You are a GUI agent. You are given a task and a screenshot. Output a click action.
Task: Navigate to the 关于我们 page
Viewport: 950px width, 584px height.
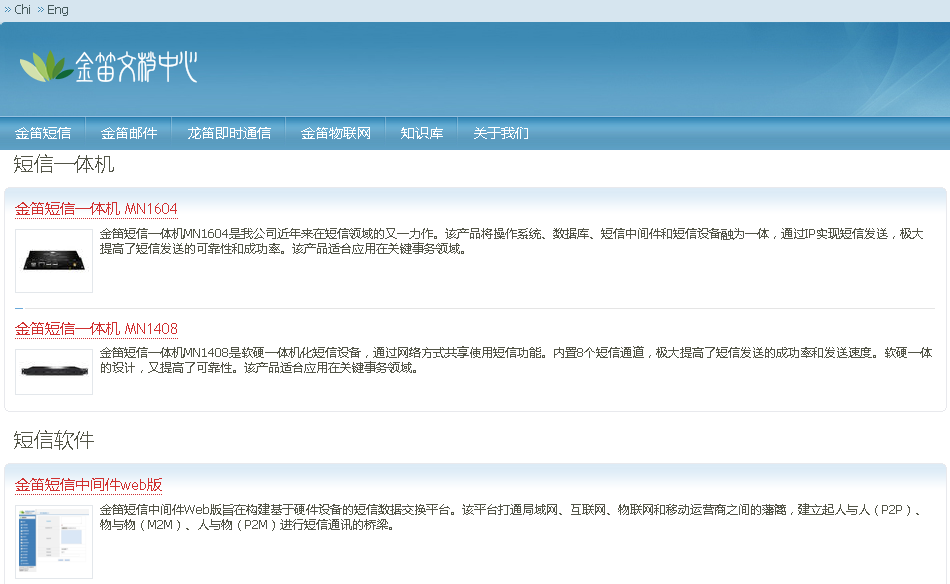pyautogui.click(x=501, y=133)
